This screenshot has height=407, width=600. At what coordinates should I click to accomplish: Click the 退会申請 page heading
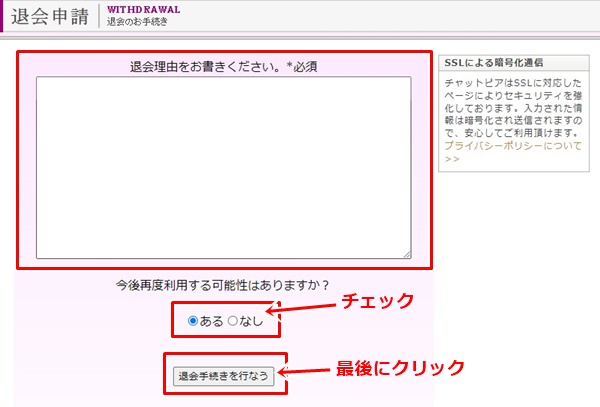[51, 18]
